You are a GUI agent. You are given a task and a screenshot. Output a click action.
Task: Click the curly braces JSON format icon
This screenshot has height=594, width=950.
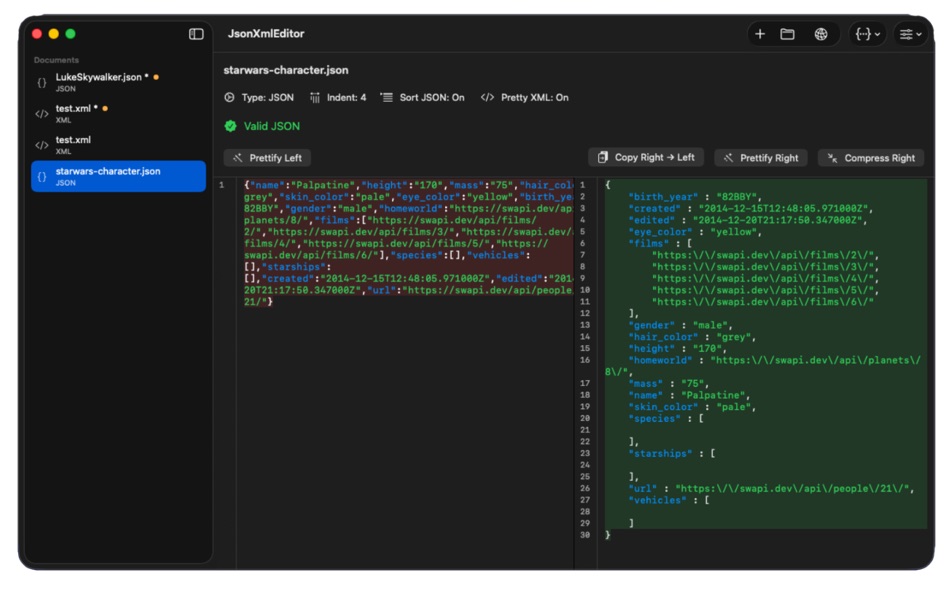[862, 33]
